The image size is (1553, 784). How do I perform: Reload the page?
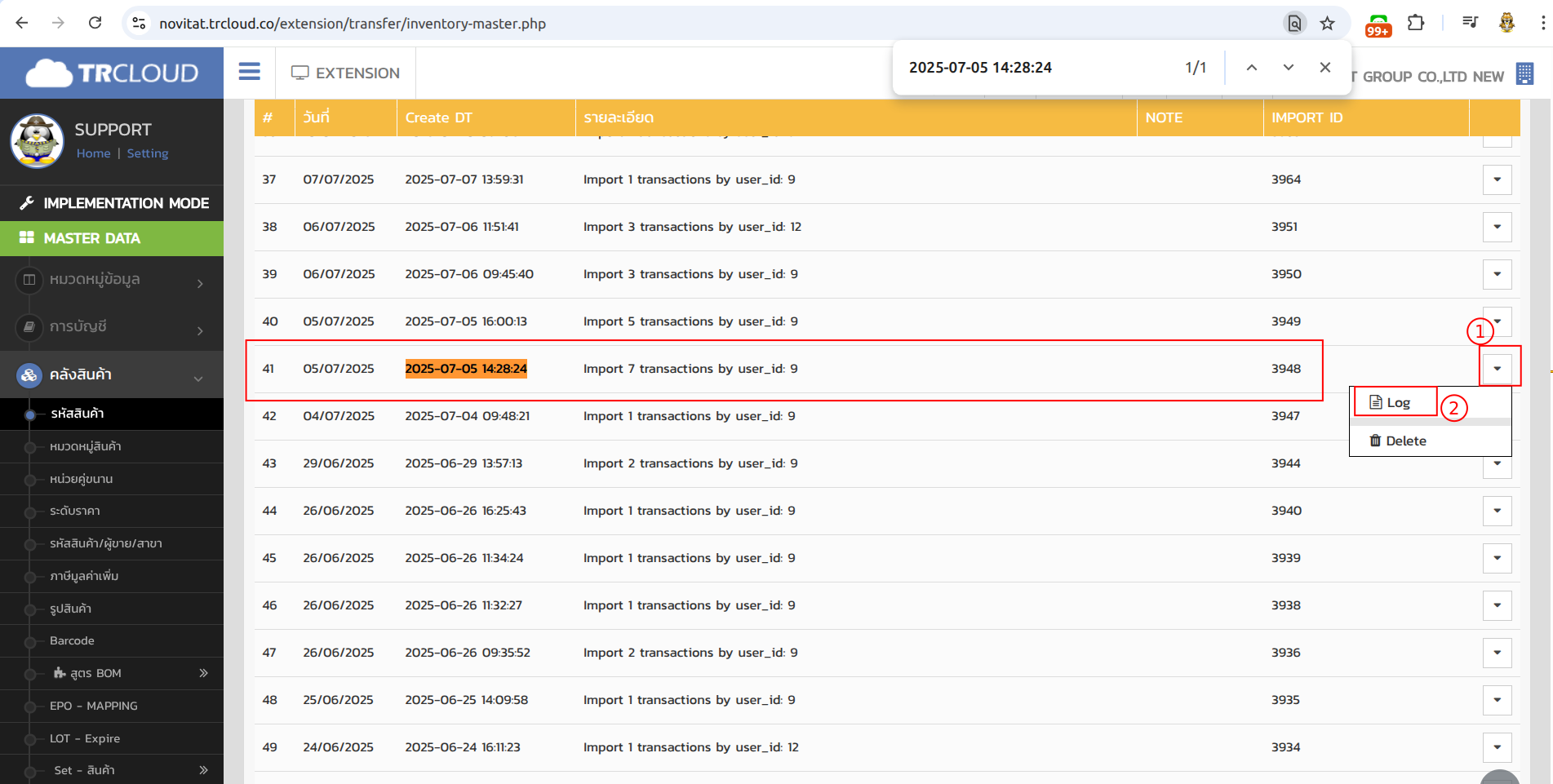(x=95, y=23)
